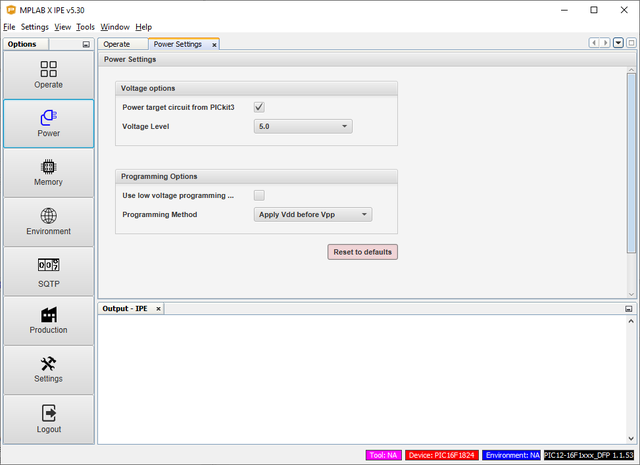Open the Programming Method dropdown
The width and height of the screenshot is (640, 465).
pyautogui.click(x=313, y=214)
